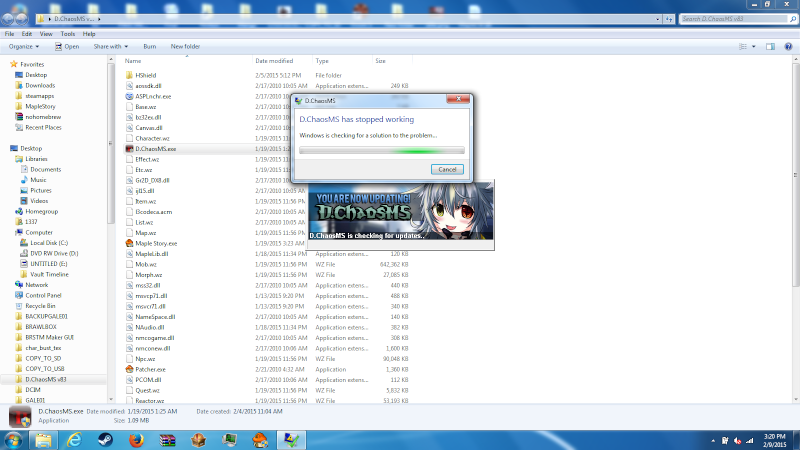The image size is (800, 450).
Task: Open the Tools menu
Action: pyautogui.click(x=67, y=34)
